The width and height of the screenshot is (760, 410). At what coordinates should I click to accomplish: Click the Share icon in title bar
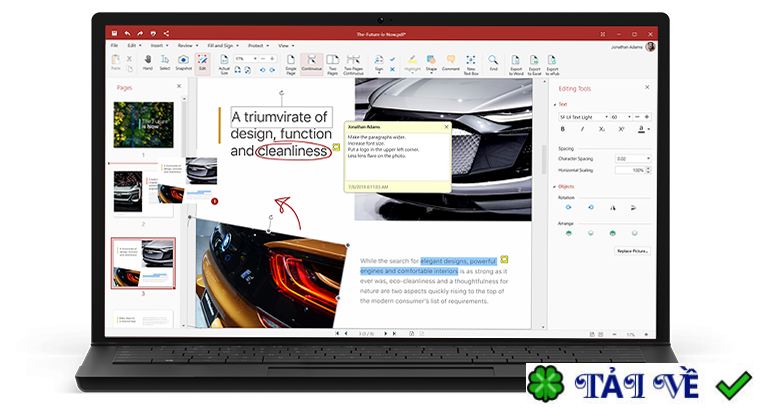tap(166, 33)
